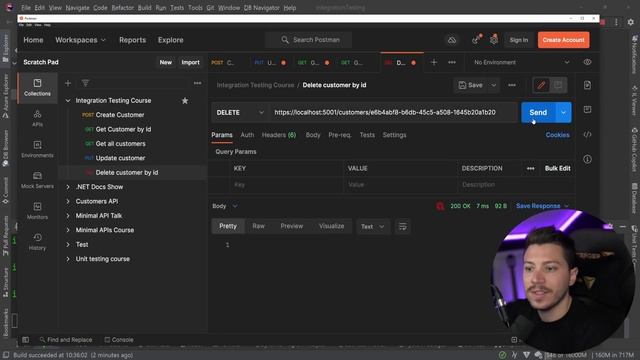
Task: Click the environment quick look eye icon
Action: (587, 62)
